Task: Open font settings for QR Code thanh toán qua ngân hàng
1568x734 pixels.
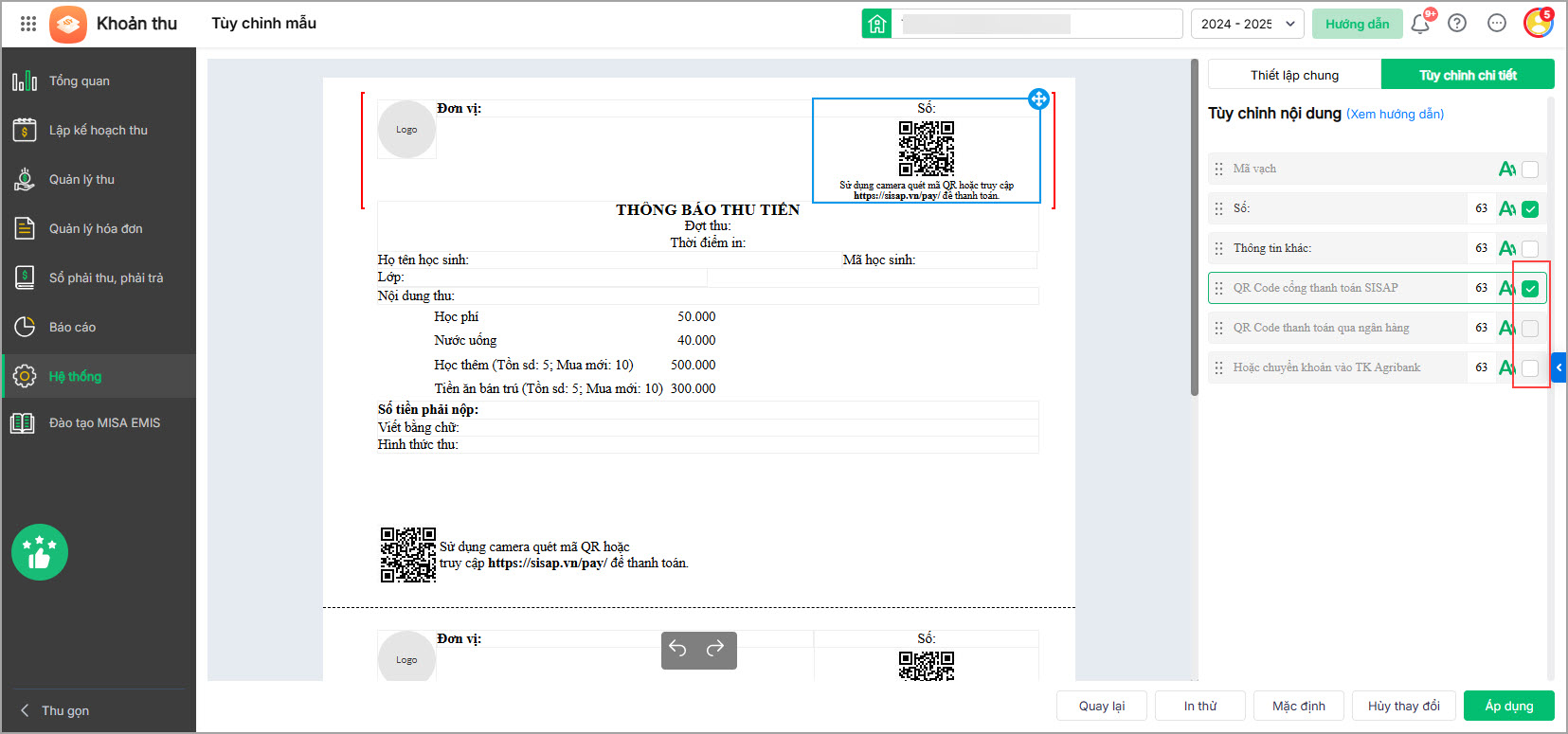Action: pos(1506,328)
